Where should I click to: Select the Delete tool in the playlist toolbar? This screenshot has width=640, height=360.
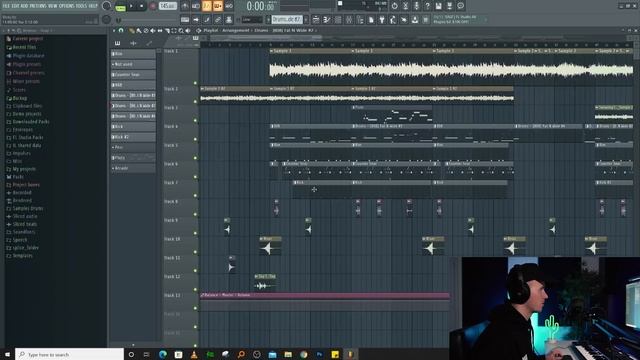[146, 31]
